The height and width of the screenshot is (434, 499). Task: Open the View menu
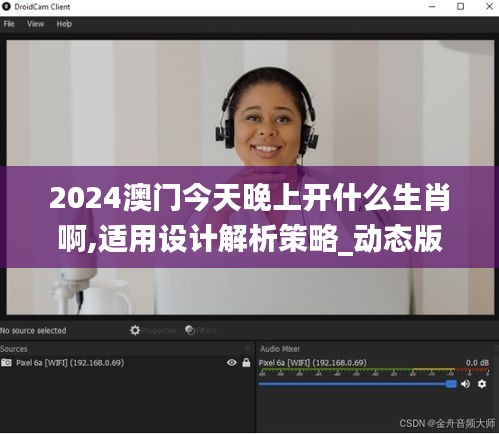(x=35, y=24)
